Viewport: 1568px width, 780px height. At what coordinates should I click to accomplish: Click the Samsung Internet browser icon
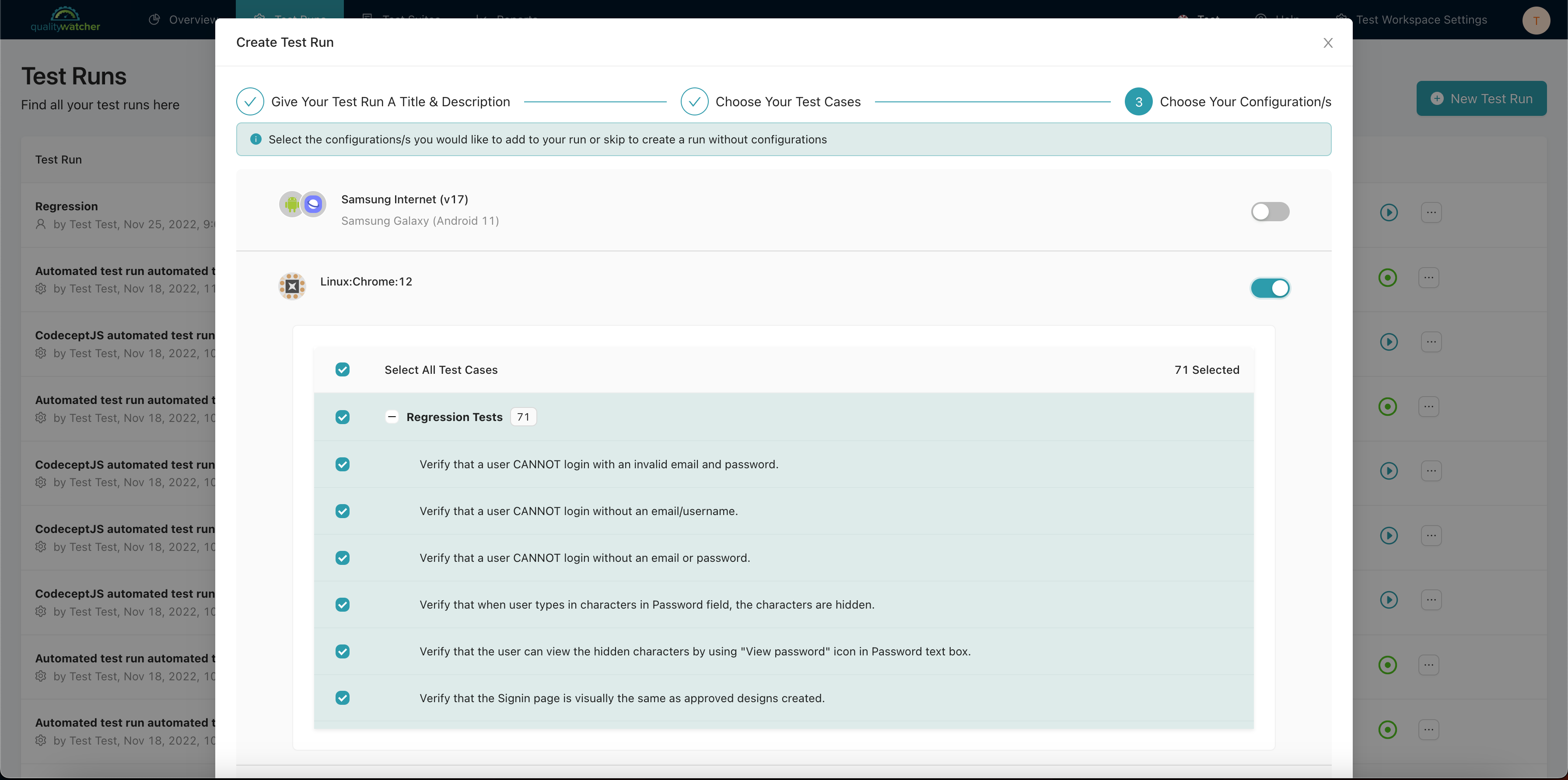point(314,204)
